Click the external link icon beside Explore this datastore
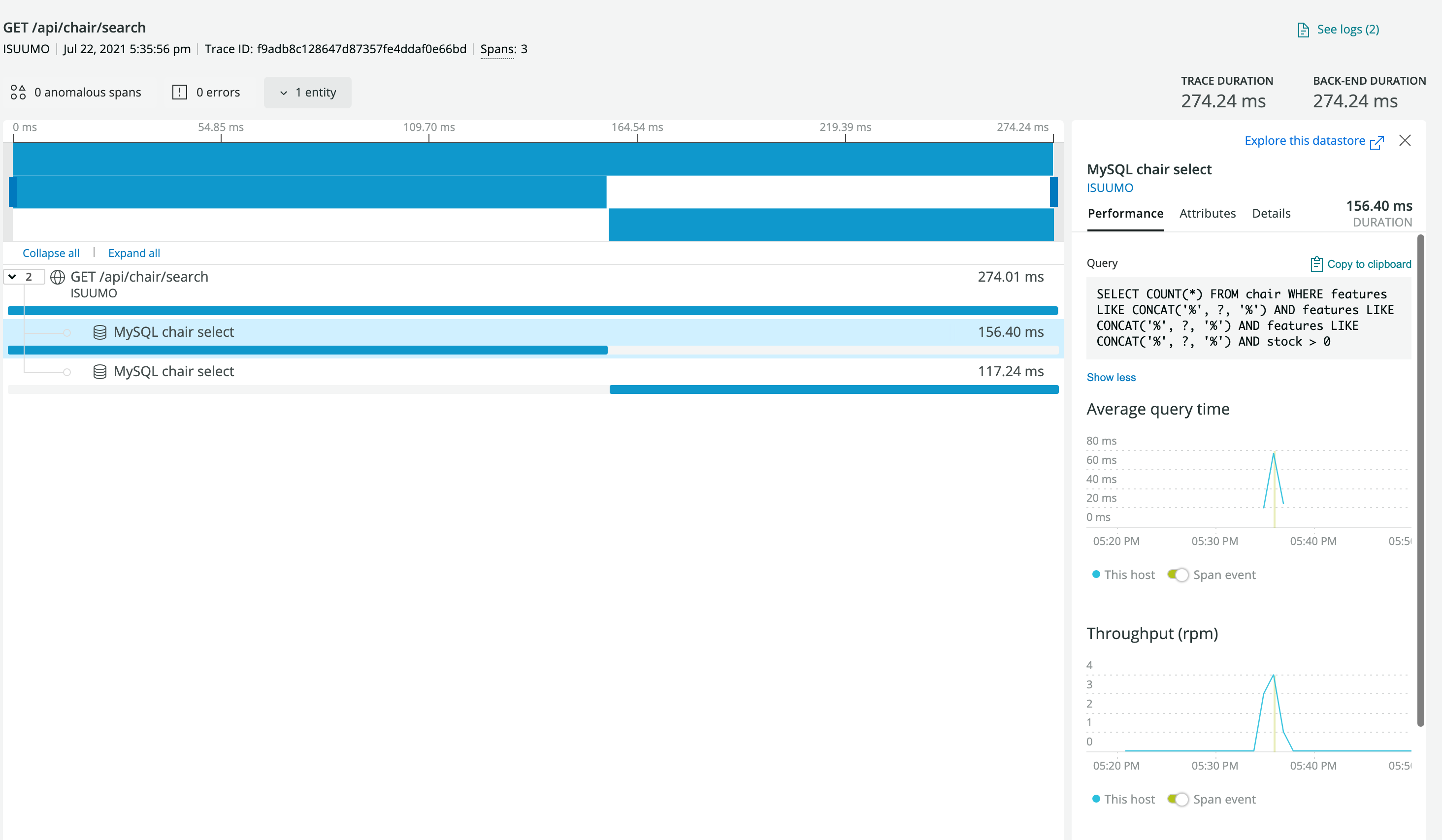This screenshot has width=1442, height=840. pyautogui.click(x=1377, y=142)
